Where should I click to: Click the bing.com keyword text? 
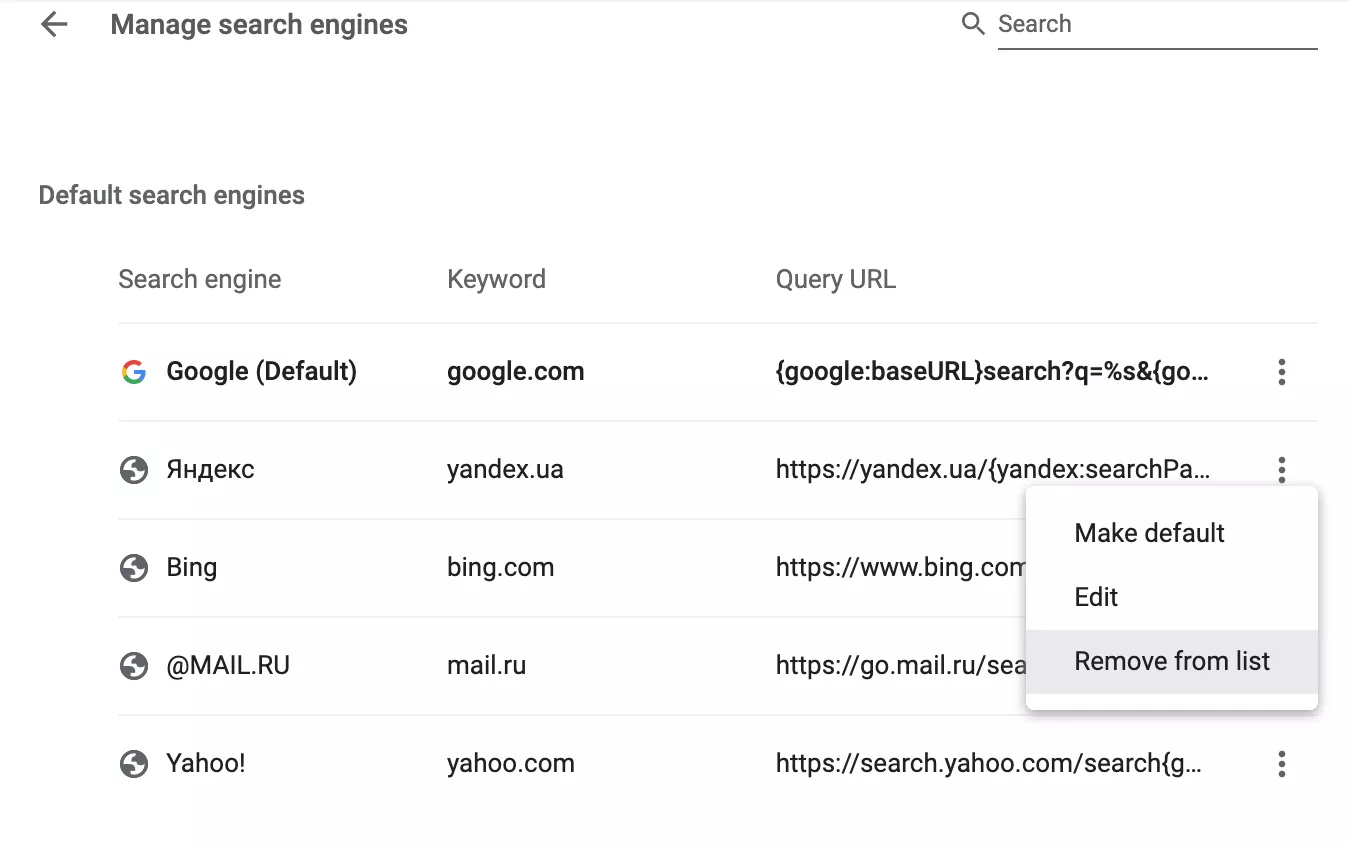pyautogui.click(x=500, y=568)
